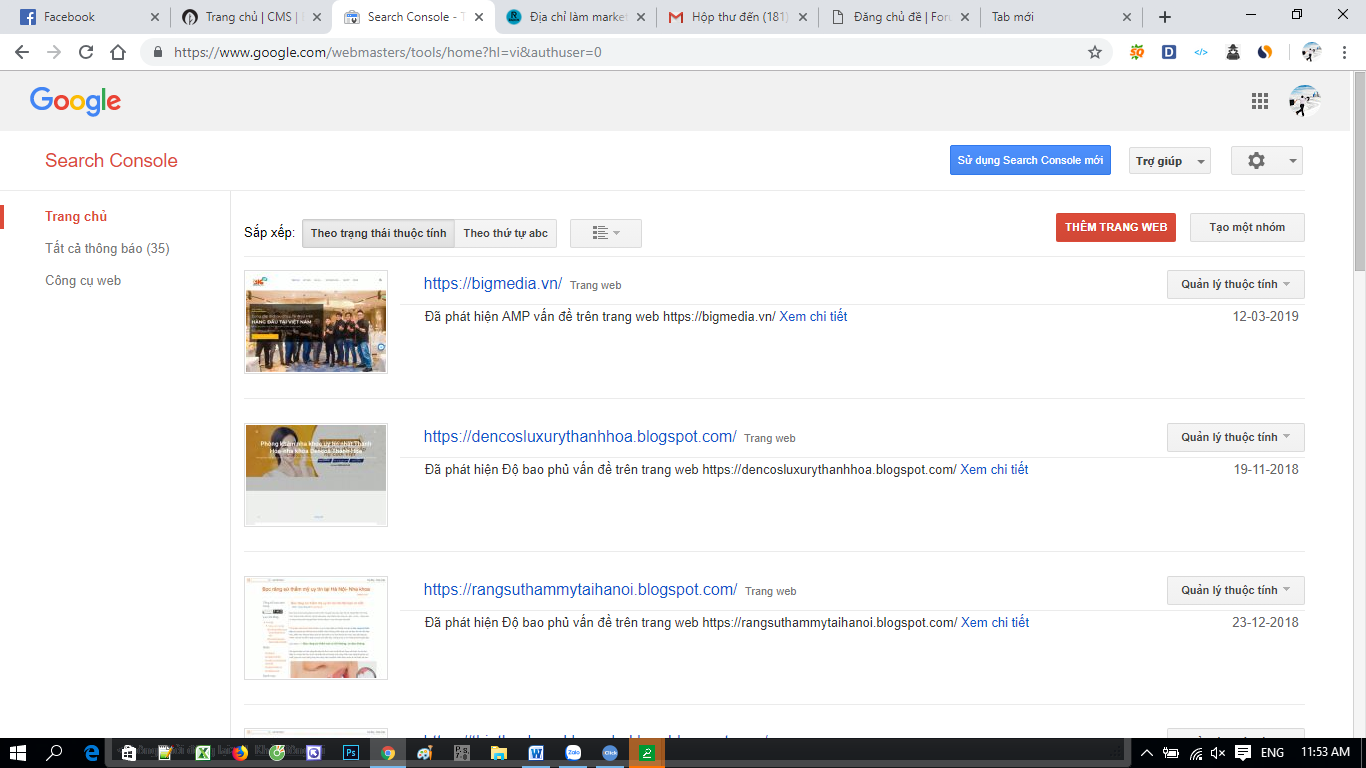The width and height of the screenshot is (1366, 768).
Task: Open a new browser tab
Action: [x=1165, y=17]
